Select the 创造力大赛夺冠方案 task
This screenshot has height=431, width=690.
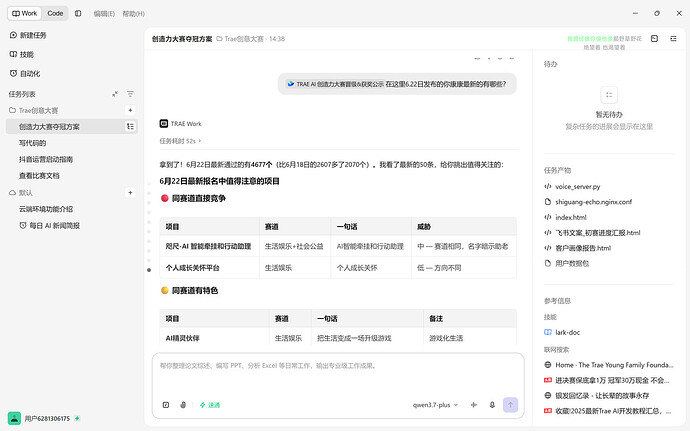coord(71,126)
